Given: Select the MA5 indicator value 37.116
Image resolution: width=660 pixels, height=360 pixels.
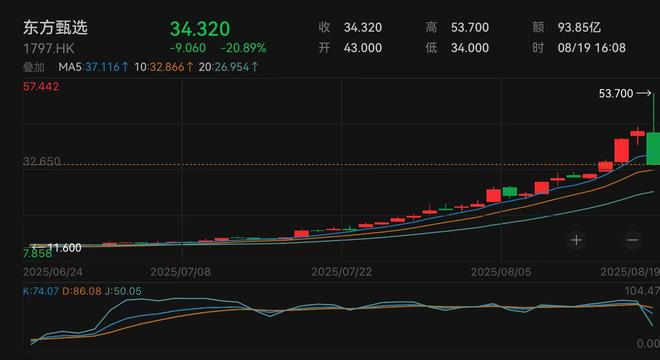Looking at the screenshot, I should 102,67.
